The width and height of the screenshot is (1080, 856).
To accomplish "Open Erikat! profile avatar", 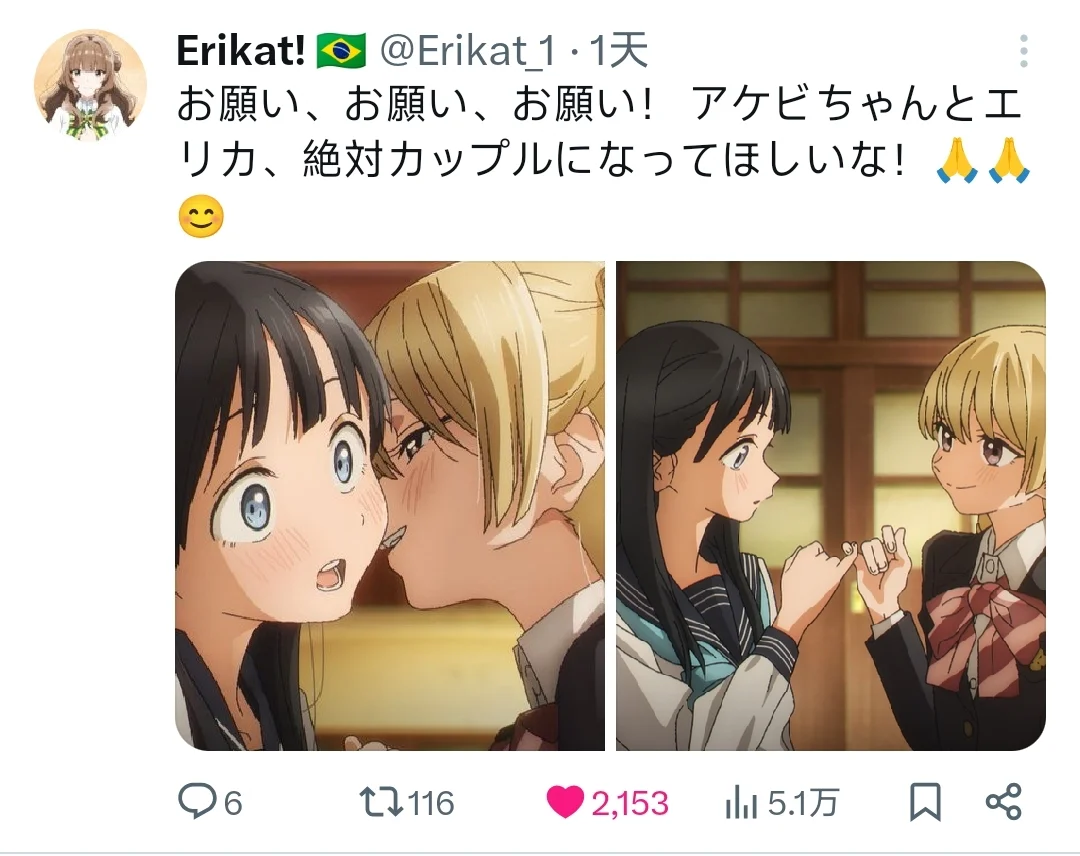I will pyautogui.click(x=90, y=85).
